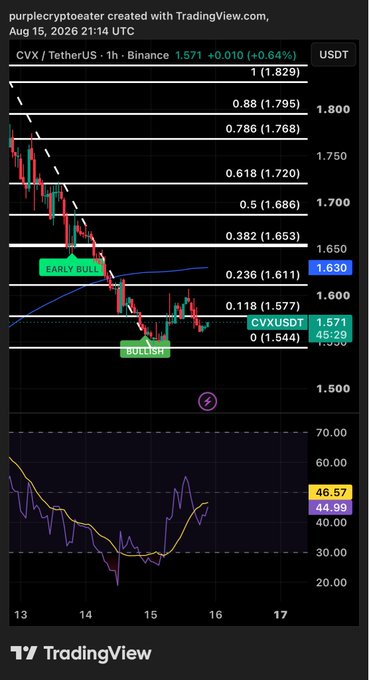369x680 pixels.
Task: Click the yellow 46.57 RSI value label
Action: coord(330,493)
